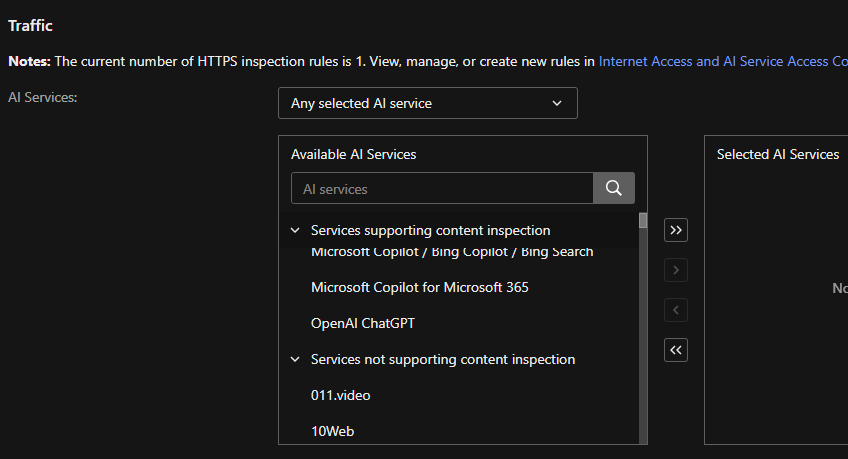Add selected service with single right arrow
848x459 pixels.
676,270
